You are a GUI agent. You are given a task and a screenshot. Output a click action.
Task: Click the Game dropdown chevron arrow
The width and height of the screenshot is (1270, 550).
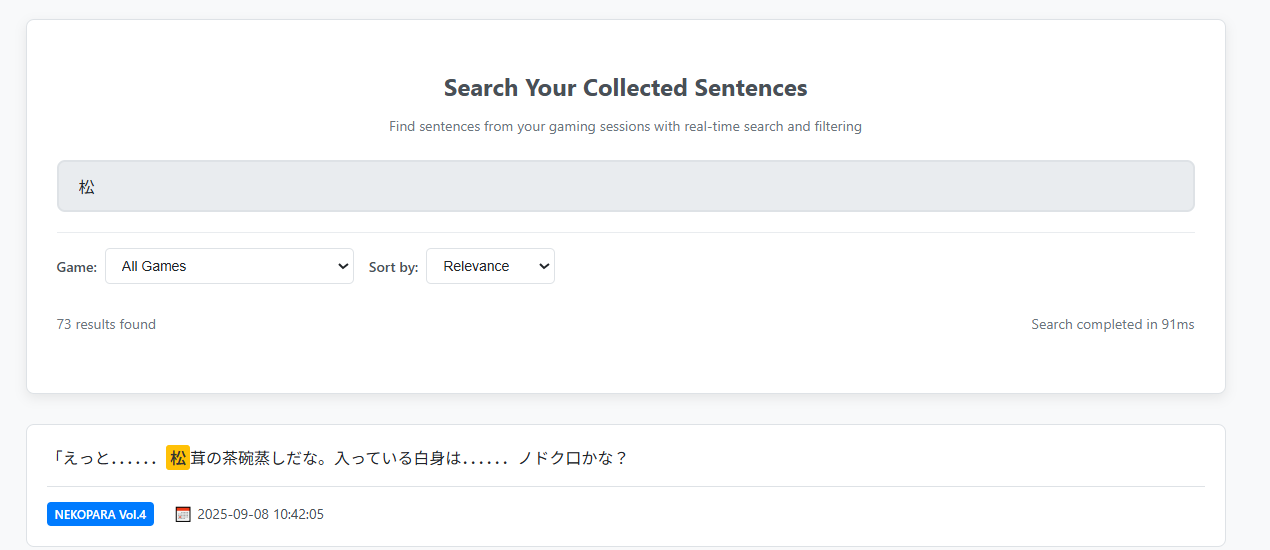point(343,266)
